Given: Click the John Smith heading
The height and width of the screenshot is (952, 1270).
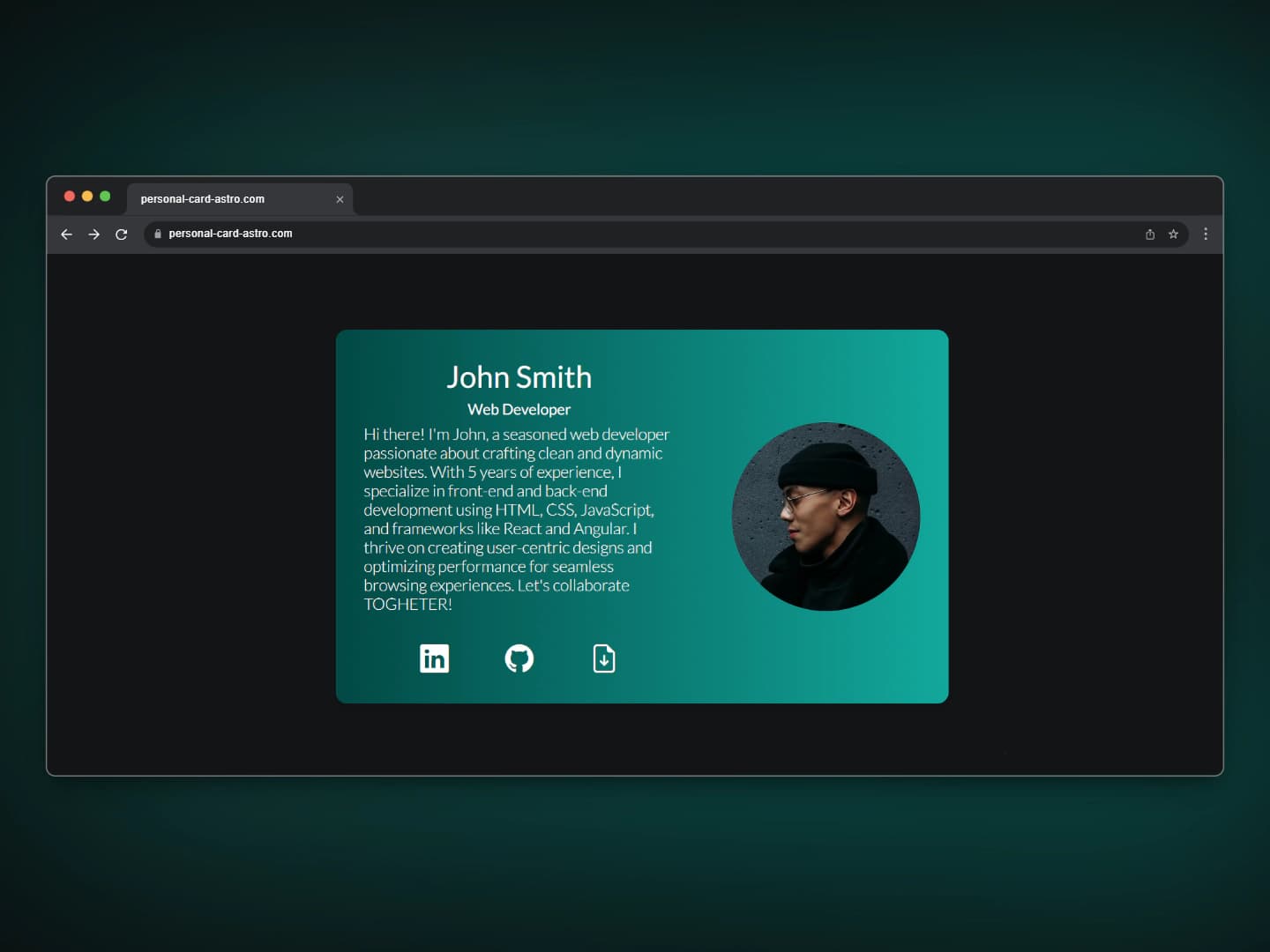Looking at the screenshot, I should coord(519,377).
